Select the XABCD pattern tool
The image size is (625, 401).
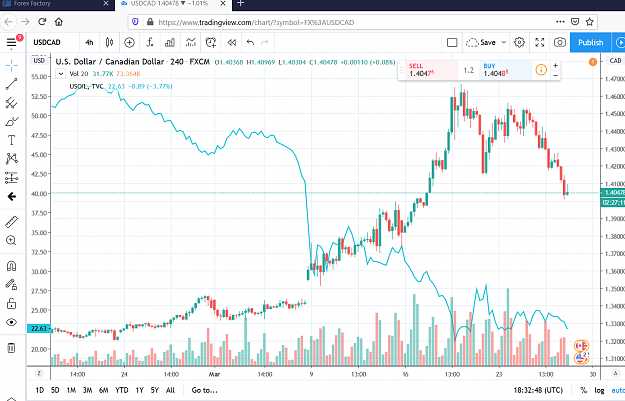[x=12, y=159]
